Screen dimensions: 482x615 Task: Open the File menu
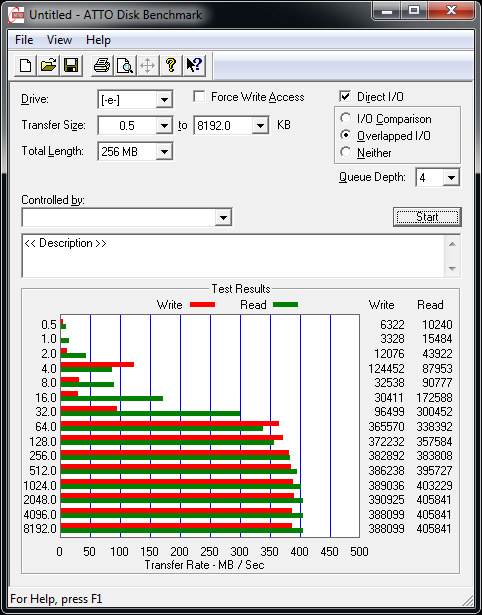pos(24,40)
